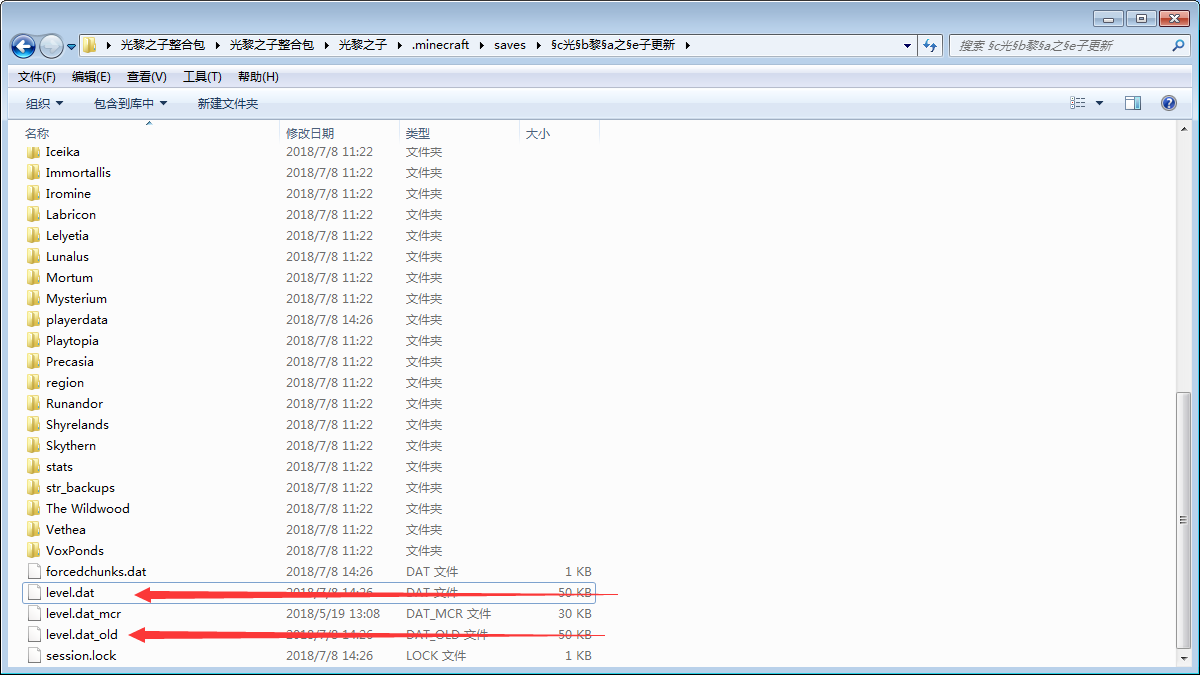1200x675 pixels.
Task: Click the playerdata folder icon
Action: [x=34, y=320]
